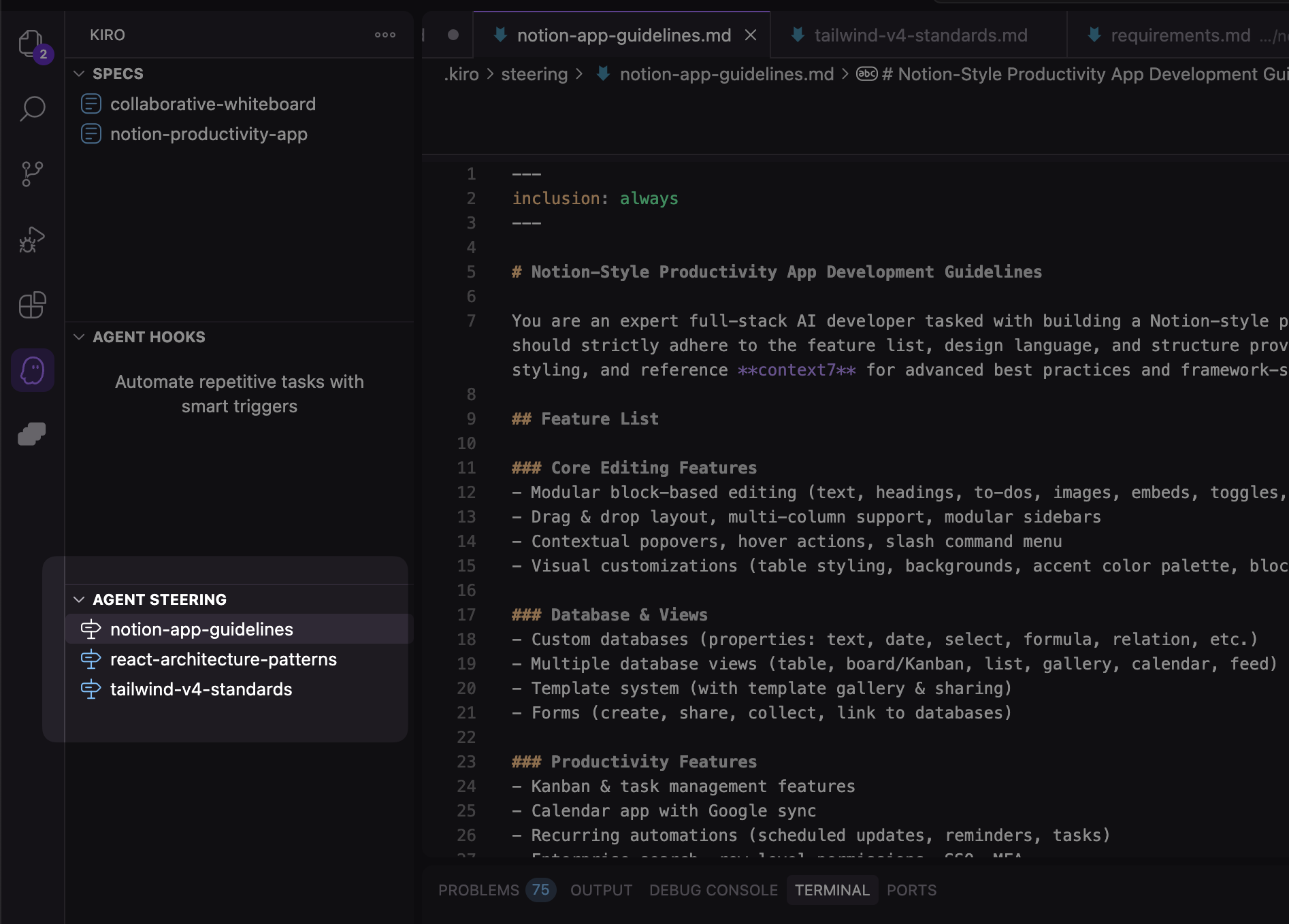Image resolution: width=1289 pixels, height=924 pixels.
Task: Open Search in the activity bar
Action: coord(32,108)
